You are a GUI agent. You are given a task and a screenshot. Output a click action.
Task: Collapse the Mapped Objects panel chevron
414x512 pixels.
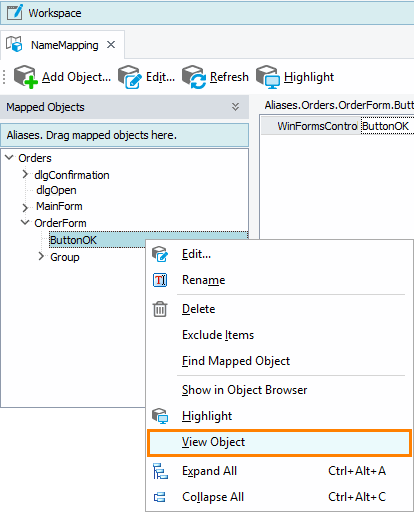coord(235,107)
